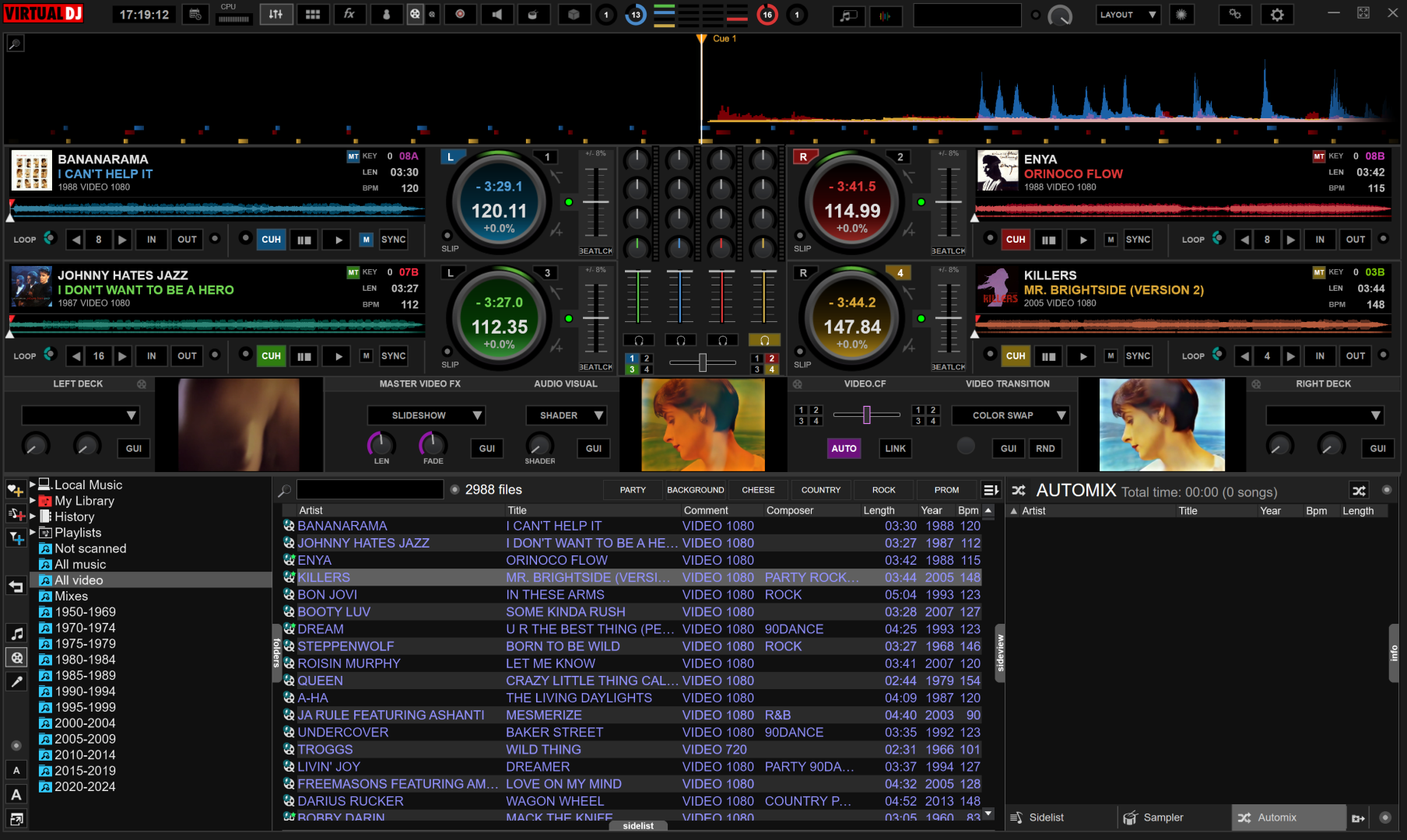Add filter folder with funnel-plus icon

click(x=16, y=538)
